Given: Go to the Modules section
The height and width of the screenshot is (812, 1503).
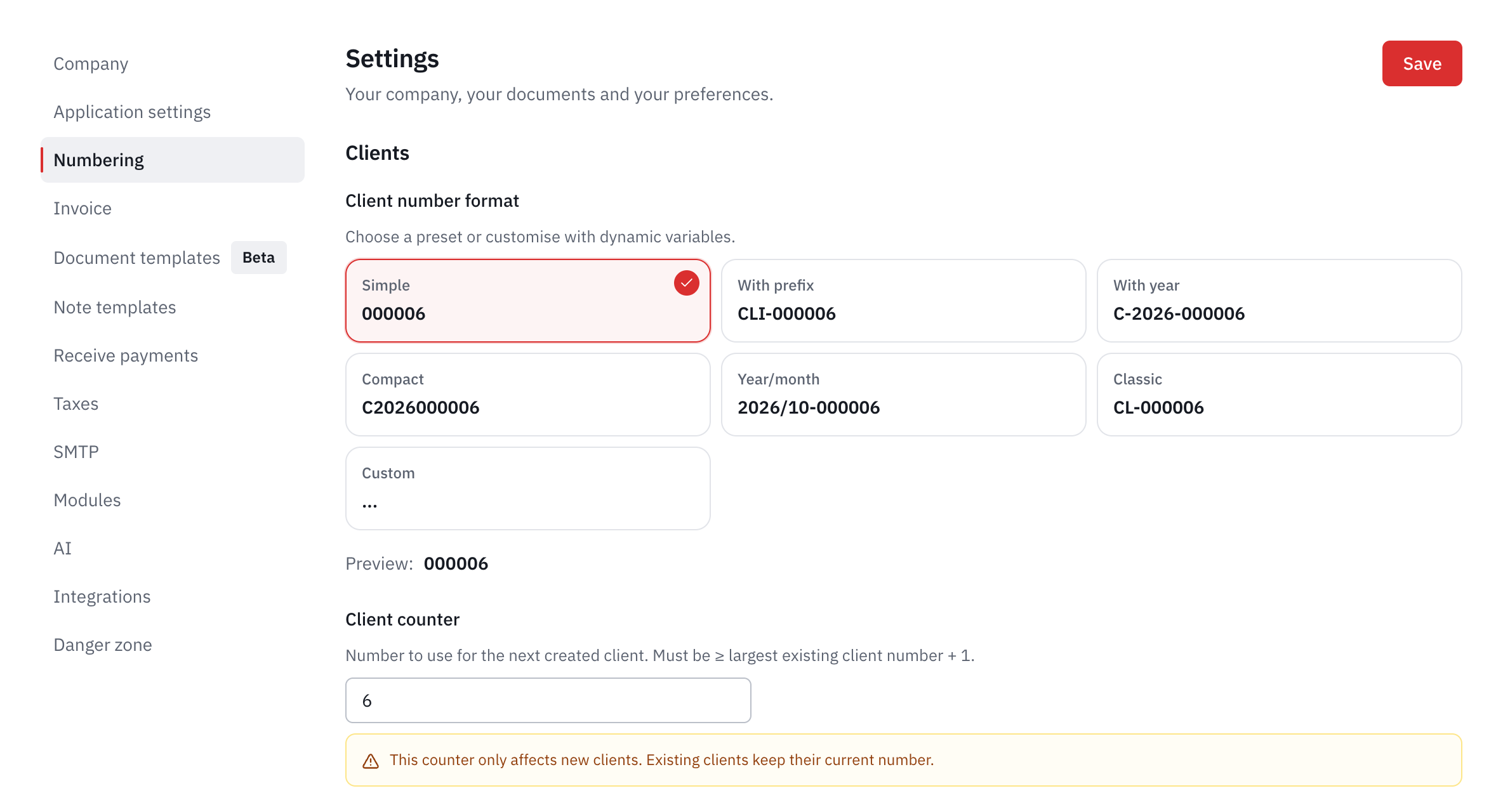Looking at the screenshot, I should coord(173,500).
